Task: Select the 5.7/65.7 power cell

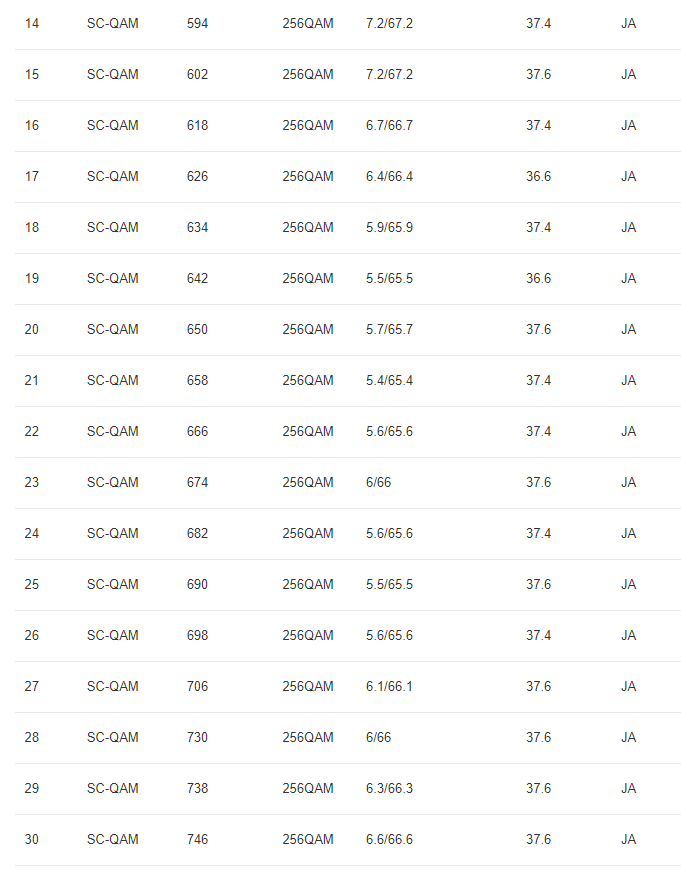Action: click(x=389, y=329)
